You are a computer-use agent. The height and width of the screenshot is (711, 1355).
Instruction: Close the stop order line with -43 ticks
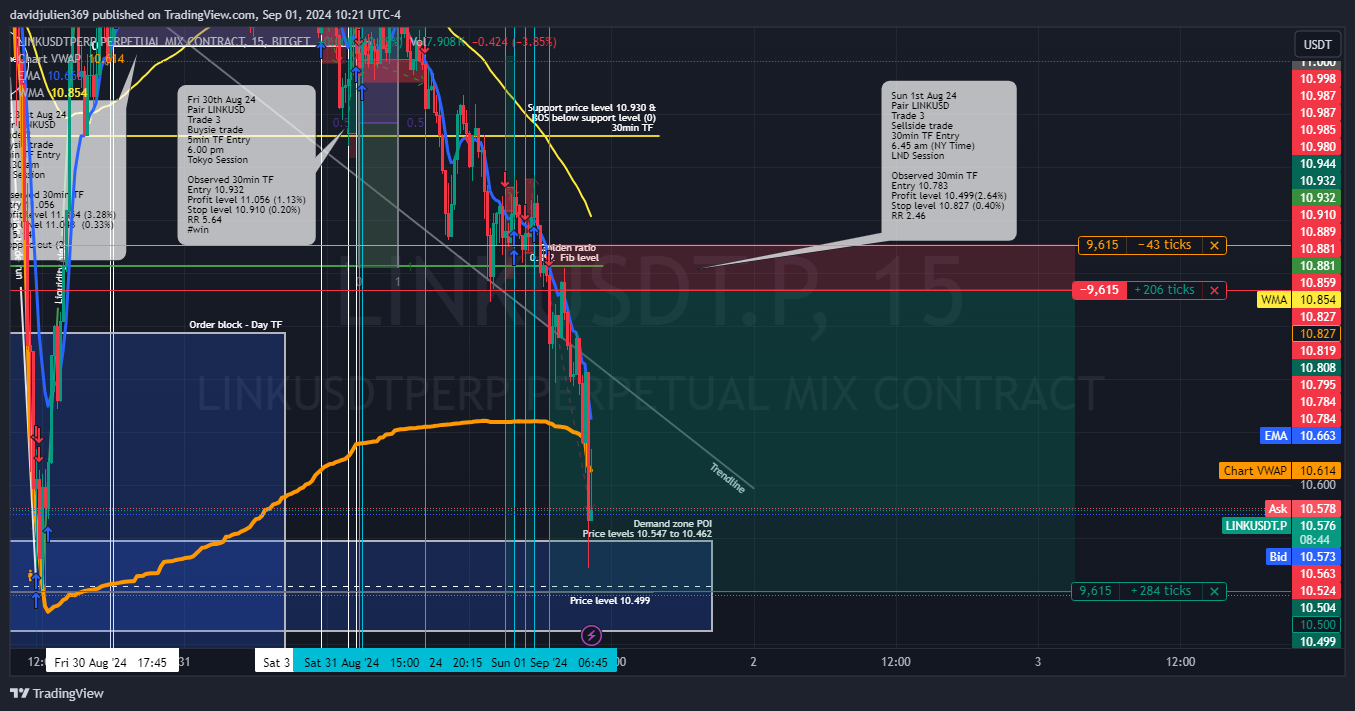(1214, 245)
